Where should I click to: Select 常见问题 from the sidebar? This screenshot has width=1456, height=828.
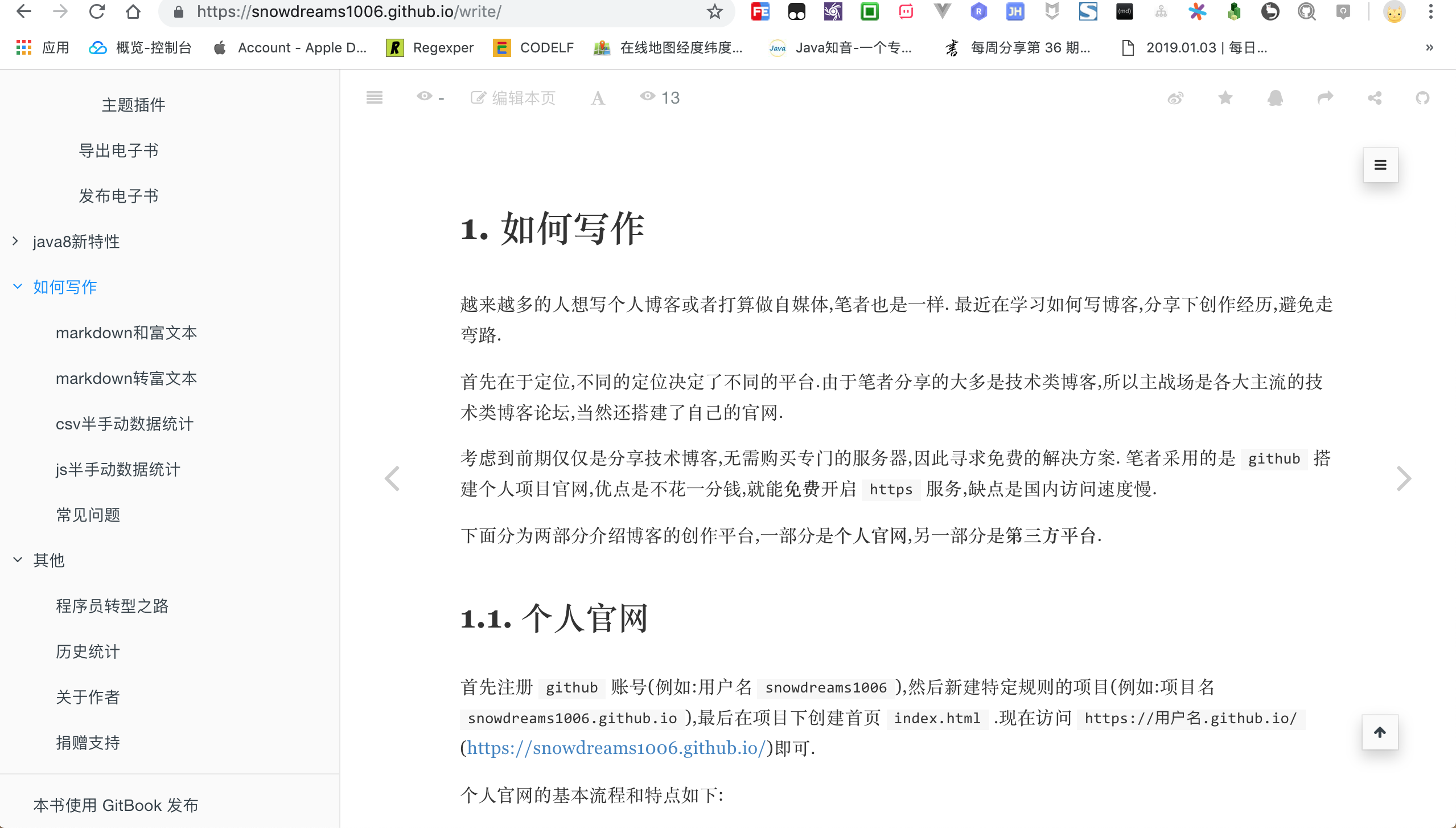pyautogui.click(x=88, y=515)
